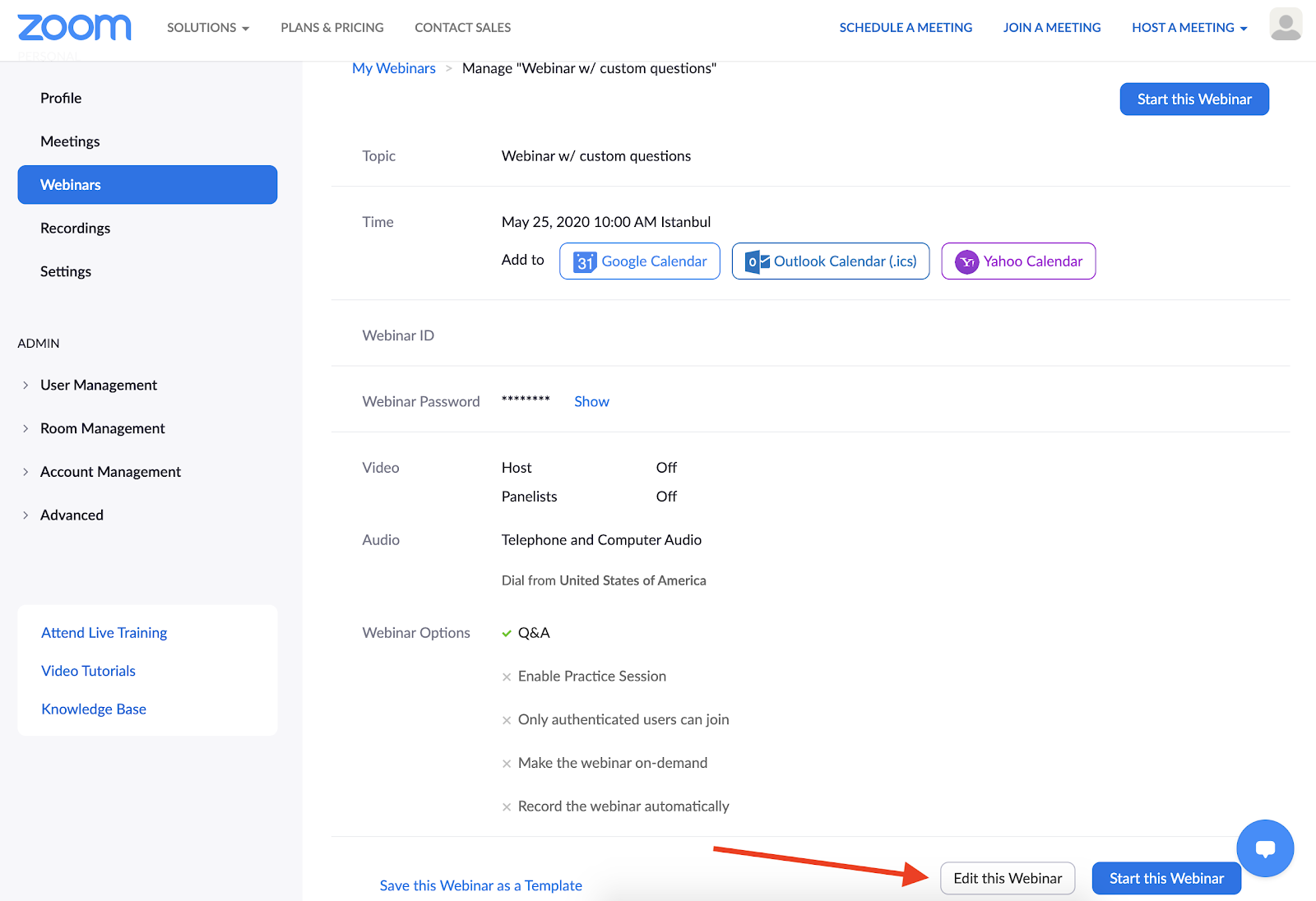Open the Host a Meeting dropdown
Viewport: 1316px width, 901px height.
coord(1189,27)
